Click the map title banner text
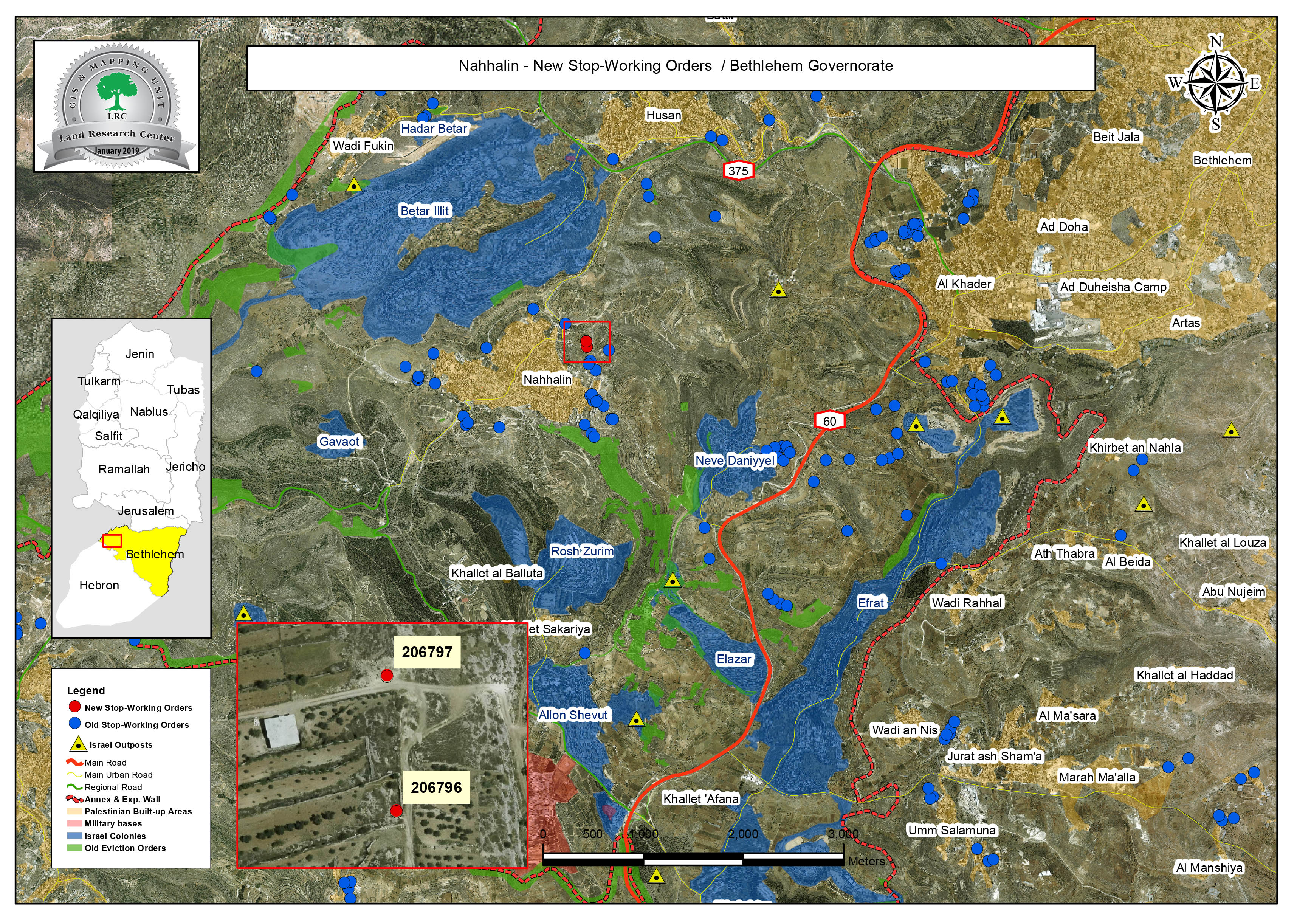Viewport: 1297px width, 924px height. [675, 66]
